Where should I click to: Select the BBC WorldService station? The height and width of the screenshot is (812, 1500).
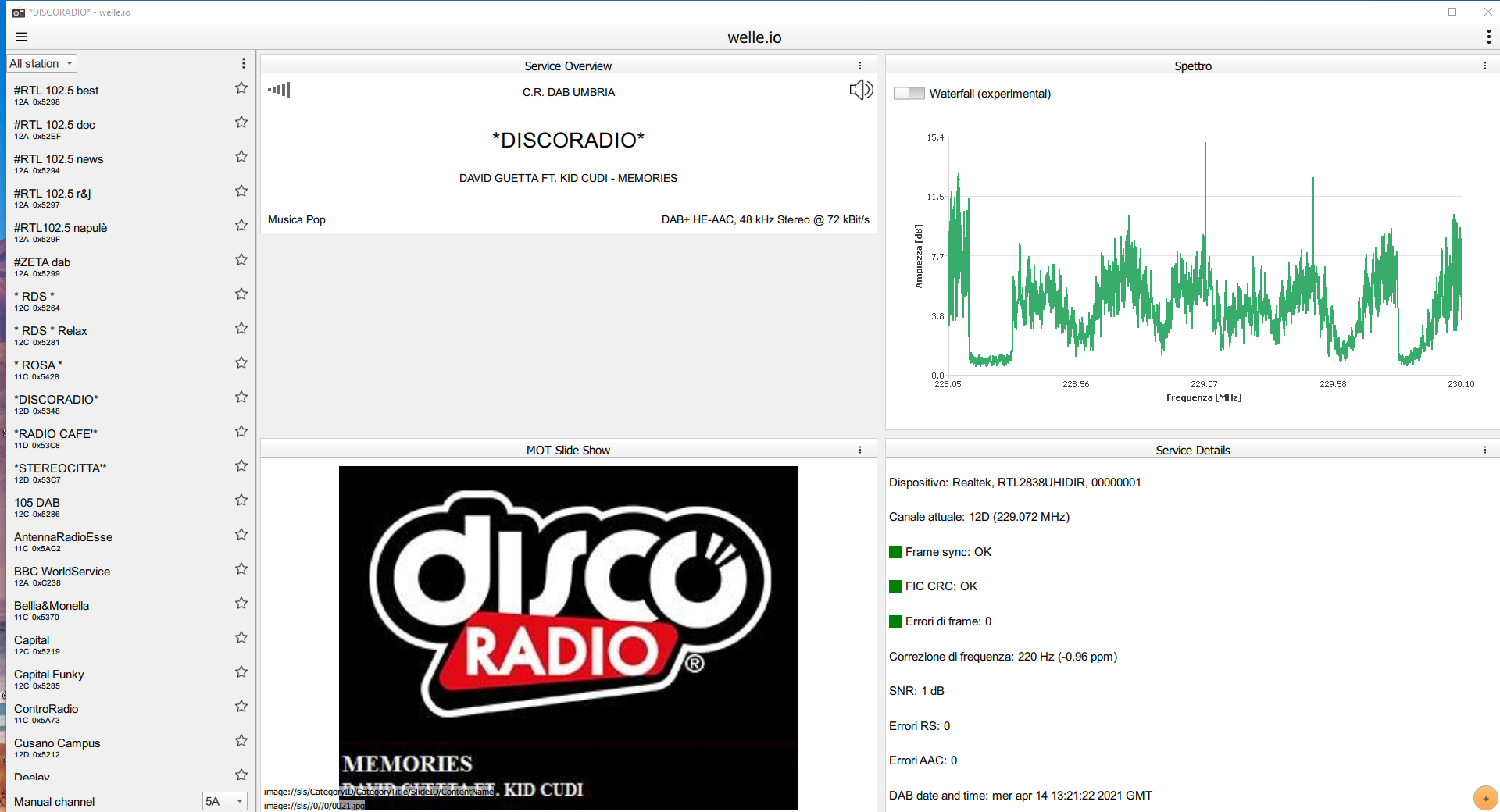coord(117,575)
